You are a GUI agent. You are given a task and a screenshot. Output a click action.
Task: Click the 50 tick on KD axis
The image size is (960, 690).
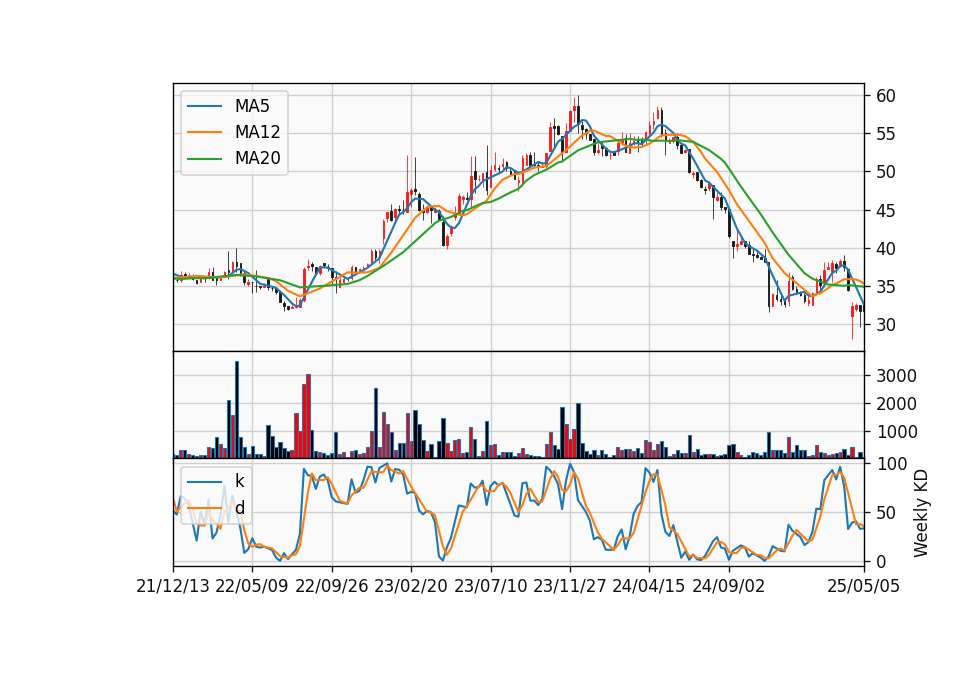pos(886,512)
